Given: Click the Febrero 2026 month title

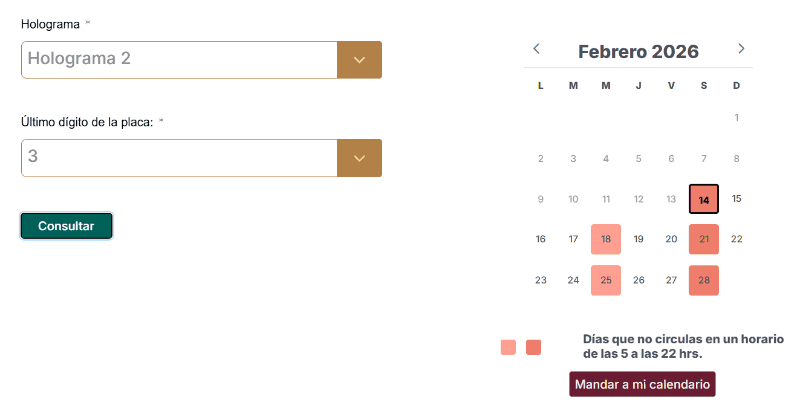Looking at the screenshot, I should pos(638,51).
